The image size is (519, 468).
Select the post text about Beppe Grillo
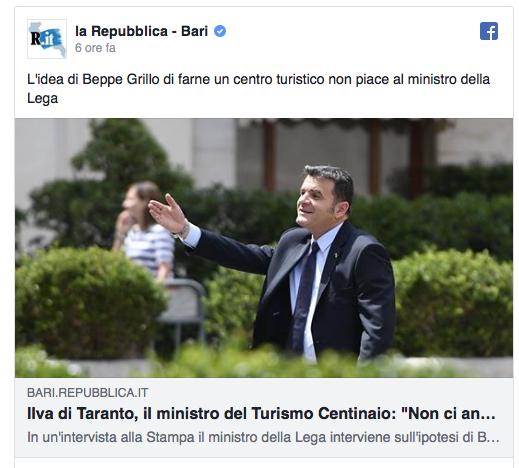pyautogui.click(x=259, y=89)
